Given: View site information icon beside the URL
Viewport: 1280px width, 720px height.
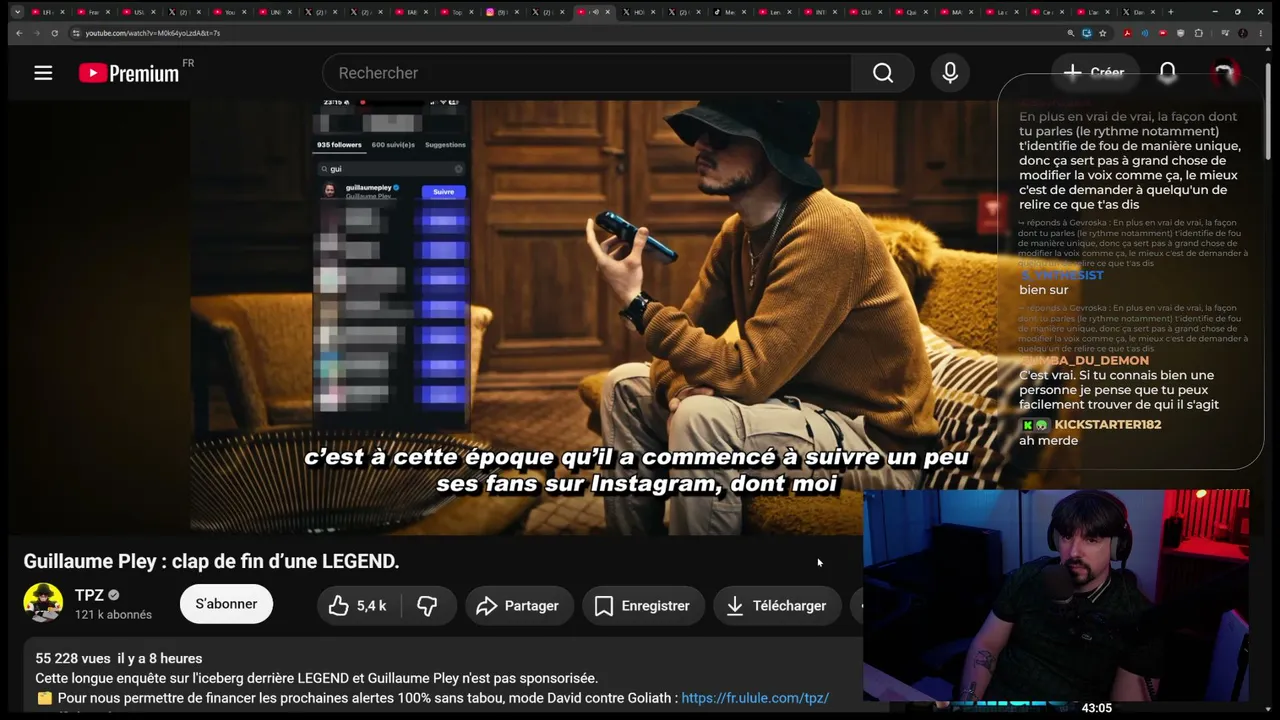Looking at the screenshot, I should coord(75,33).
